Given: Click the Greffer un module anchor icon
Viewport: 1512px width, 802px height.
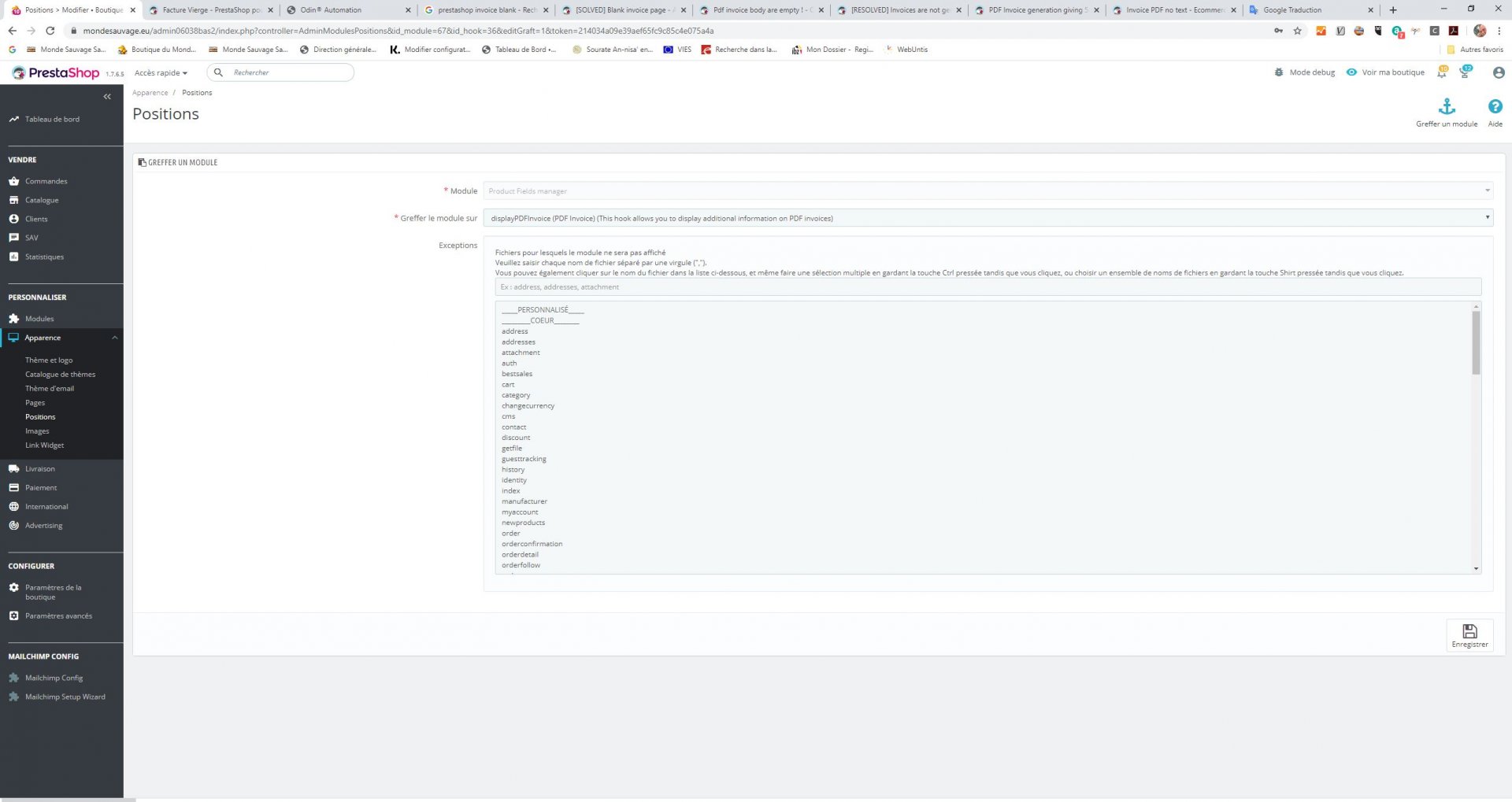Looking at the screenshot, I should click(1447, 106).
